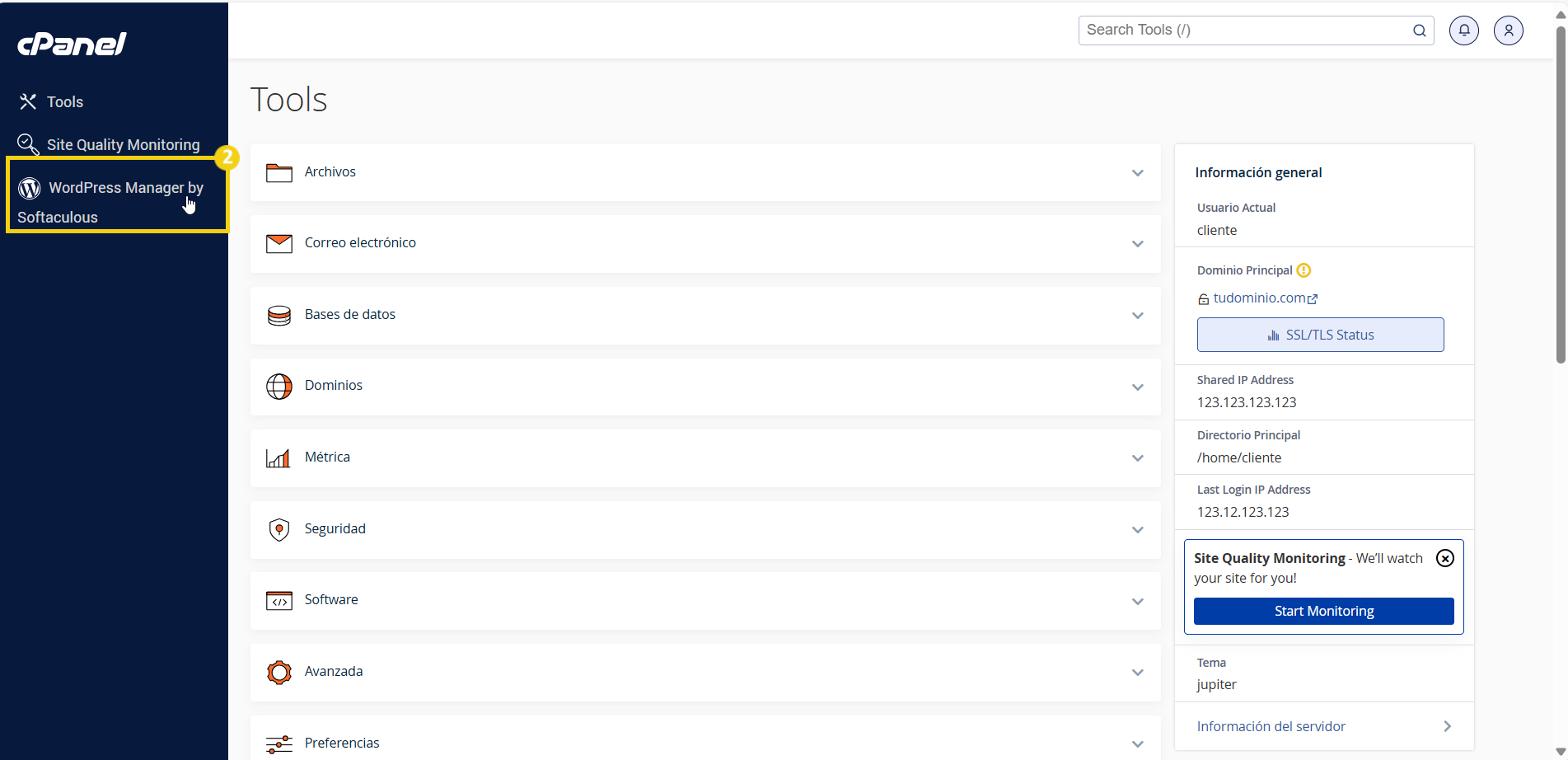Click the Software code window icon
1568x760 pixels.
click(279, 600)
